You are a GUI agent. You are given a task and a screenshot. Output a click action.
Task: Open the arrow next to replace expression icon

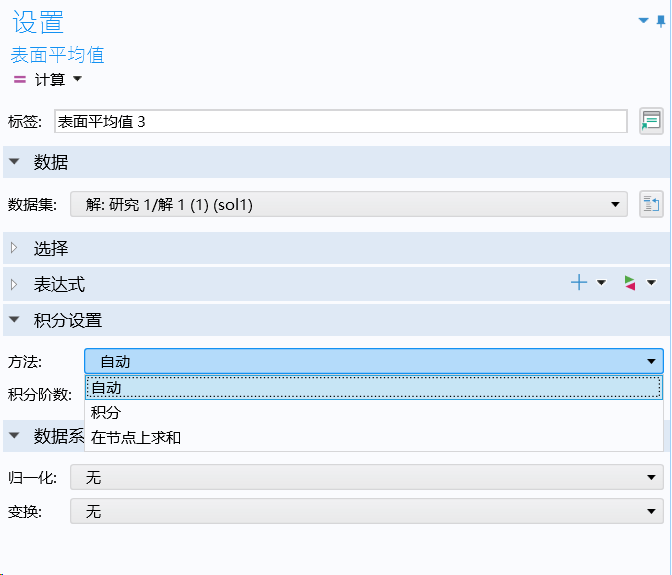(x=651, y=284)
